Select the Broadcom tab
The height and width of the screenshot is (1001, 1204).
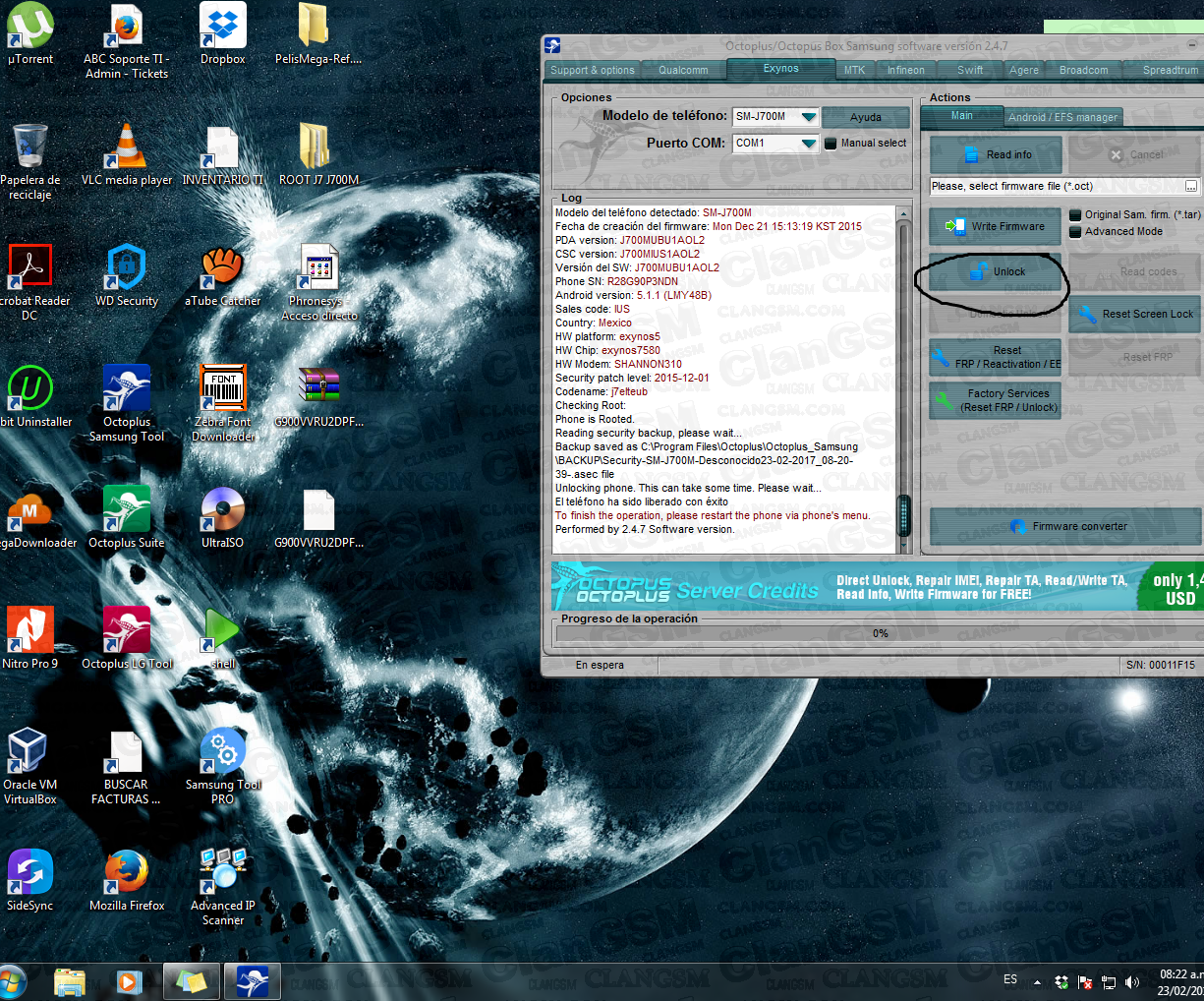tap(1083, 70)
